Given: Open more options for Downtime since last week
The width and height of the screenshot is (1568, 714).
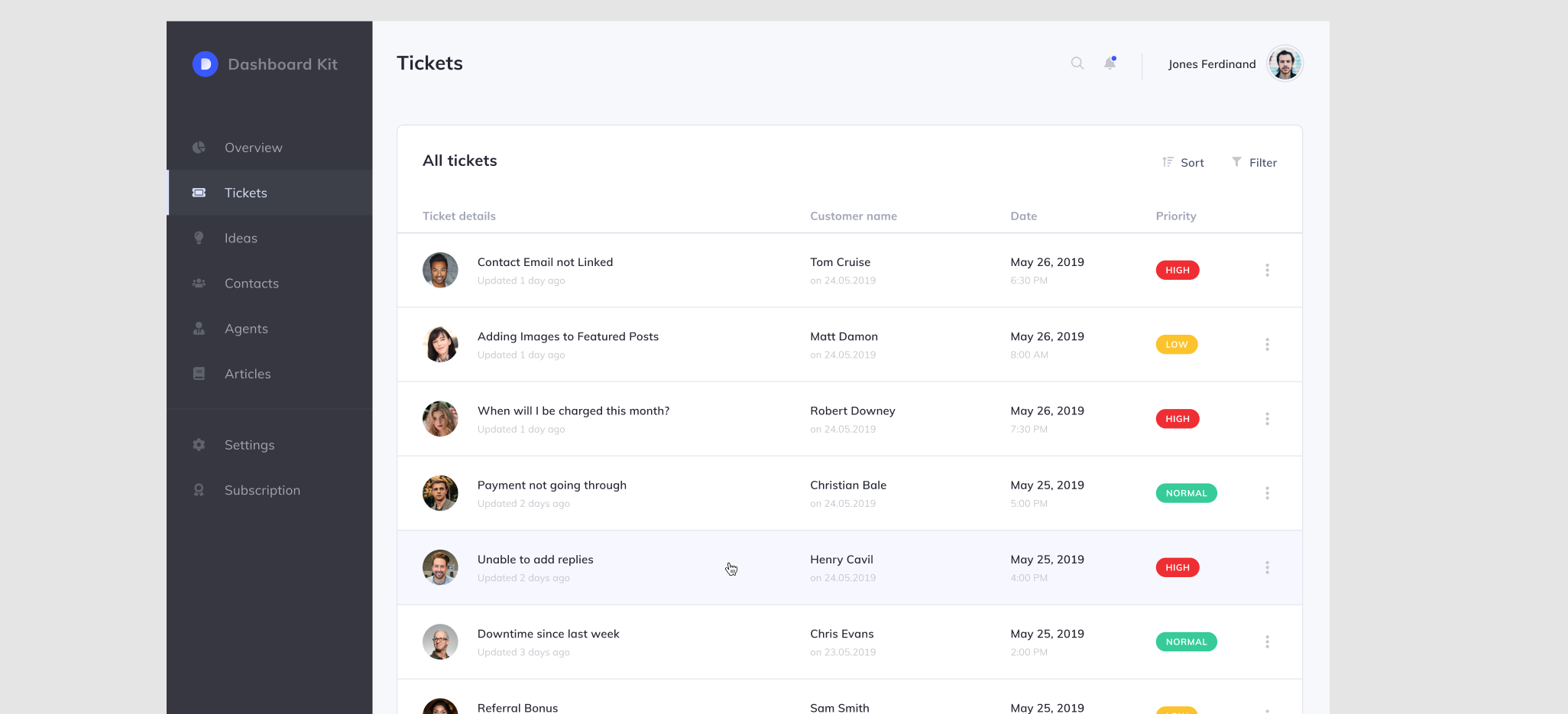Looking at the screenshot, I should [1267, 642].
